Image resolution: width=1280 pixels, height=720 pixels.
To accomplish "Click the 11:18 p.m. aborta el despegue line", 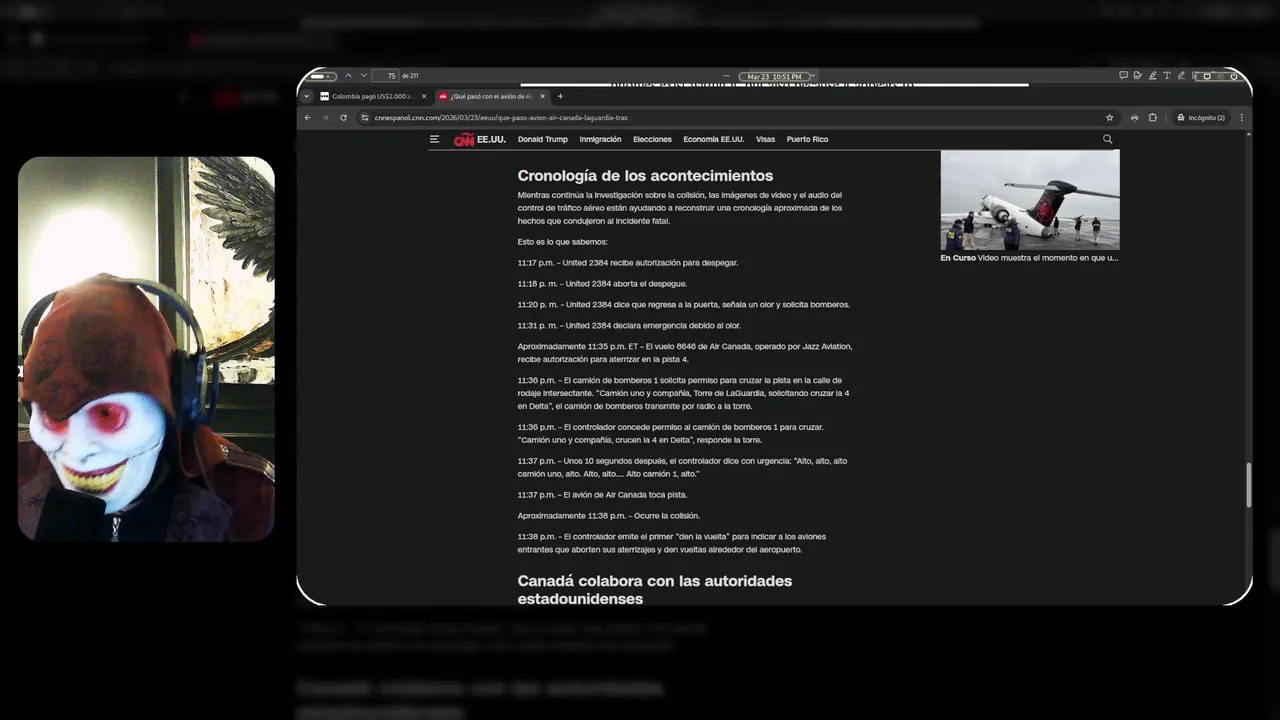I will (602, 284).
